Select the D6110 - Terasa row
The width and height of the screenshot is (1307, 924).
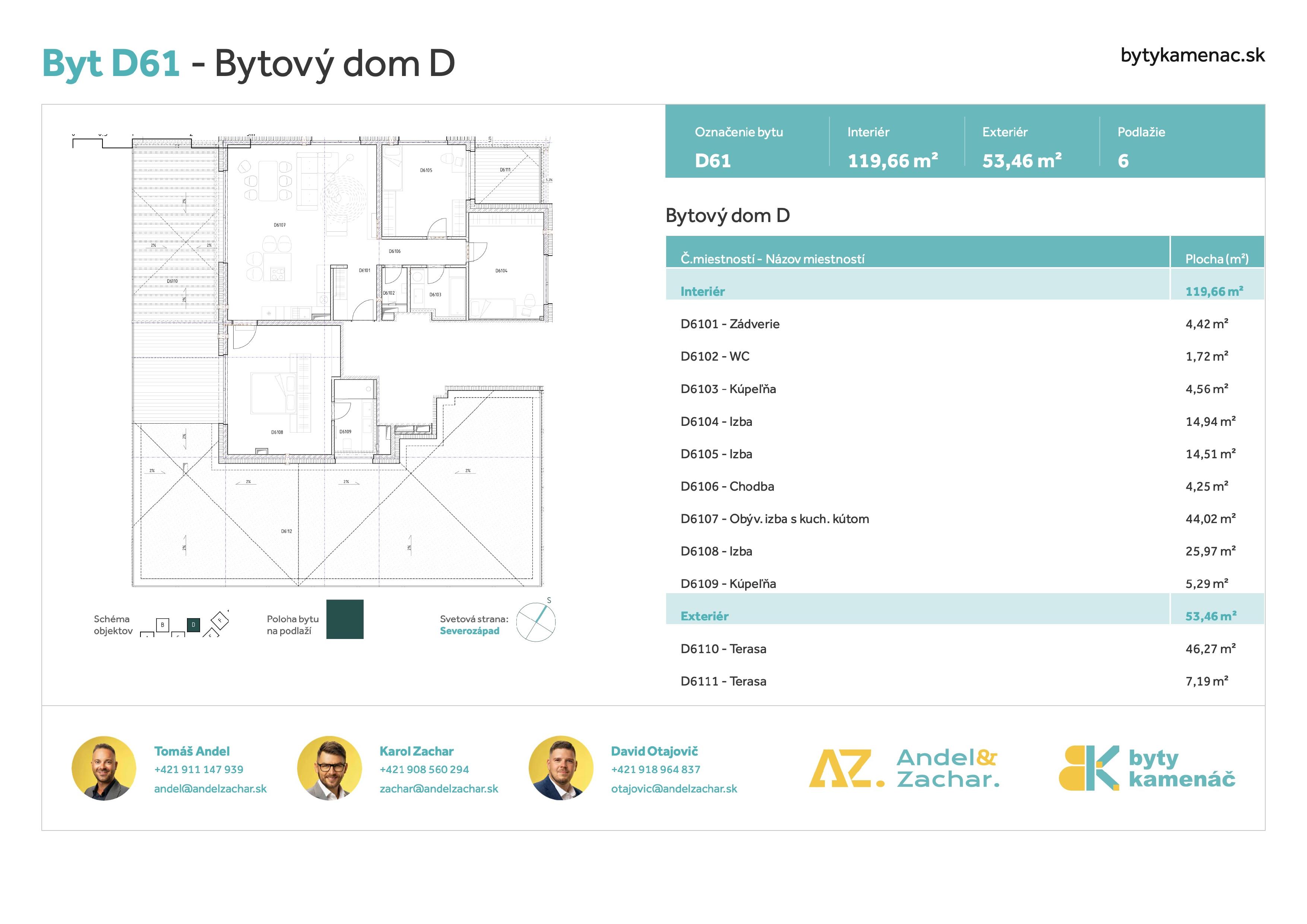965,649
